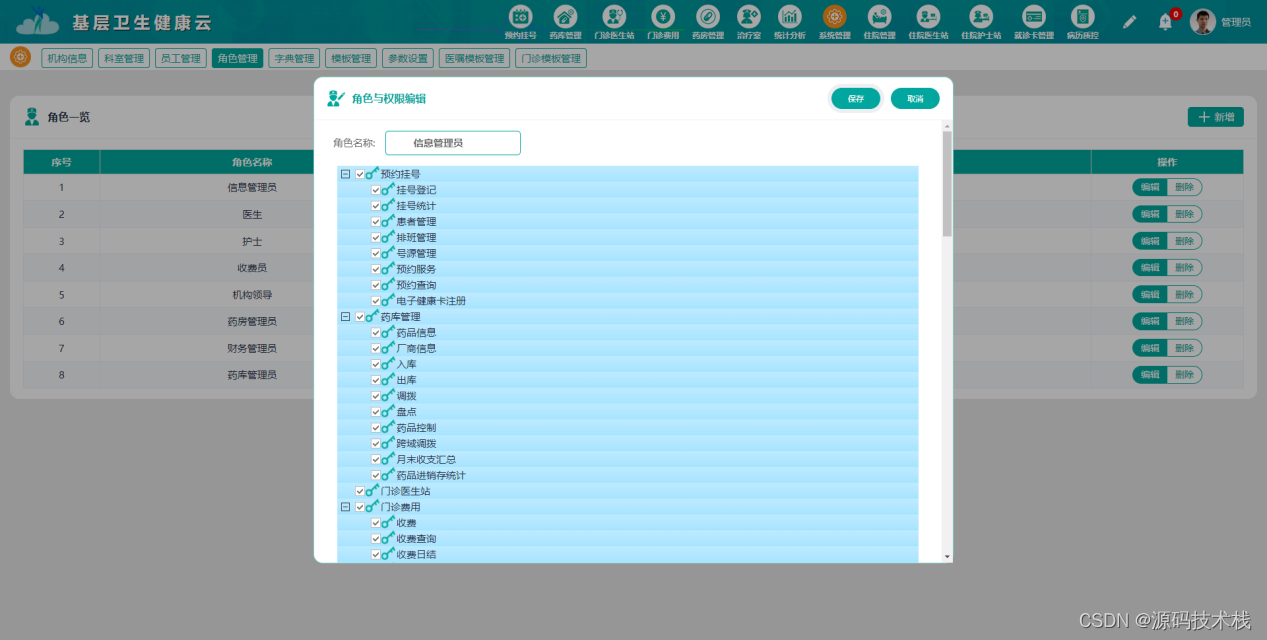Focus the 角色名称 input field

pyautogui.click(x=452, y=143)
